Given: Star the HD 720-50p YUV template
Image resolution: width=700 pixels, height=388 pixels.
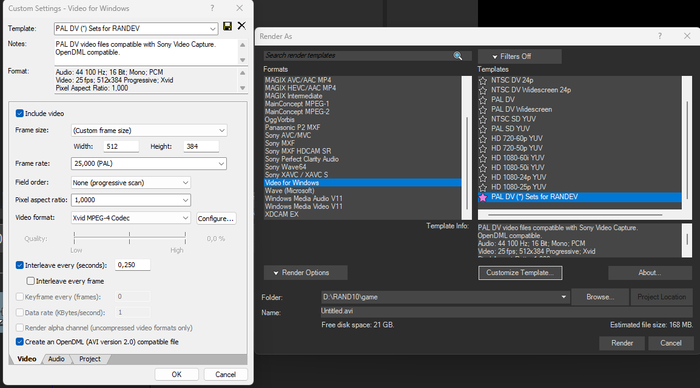Looking at the screenshot, I should click(x=483, y=148).
